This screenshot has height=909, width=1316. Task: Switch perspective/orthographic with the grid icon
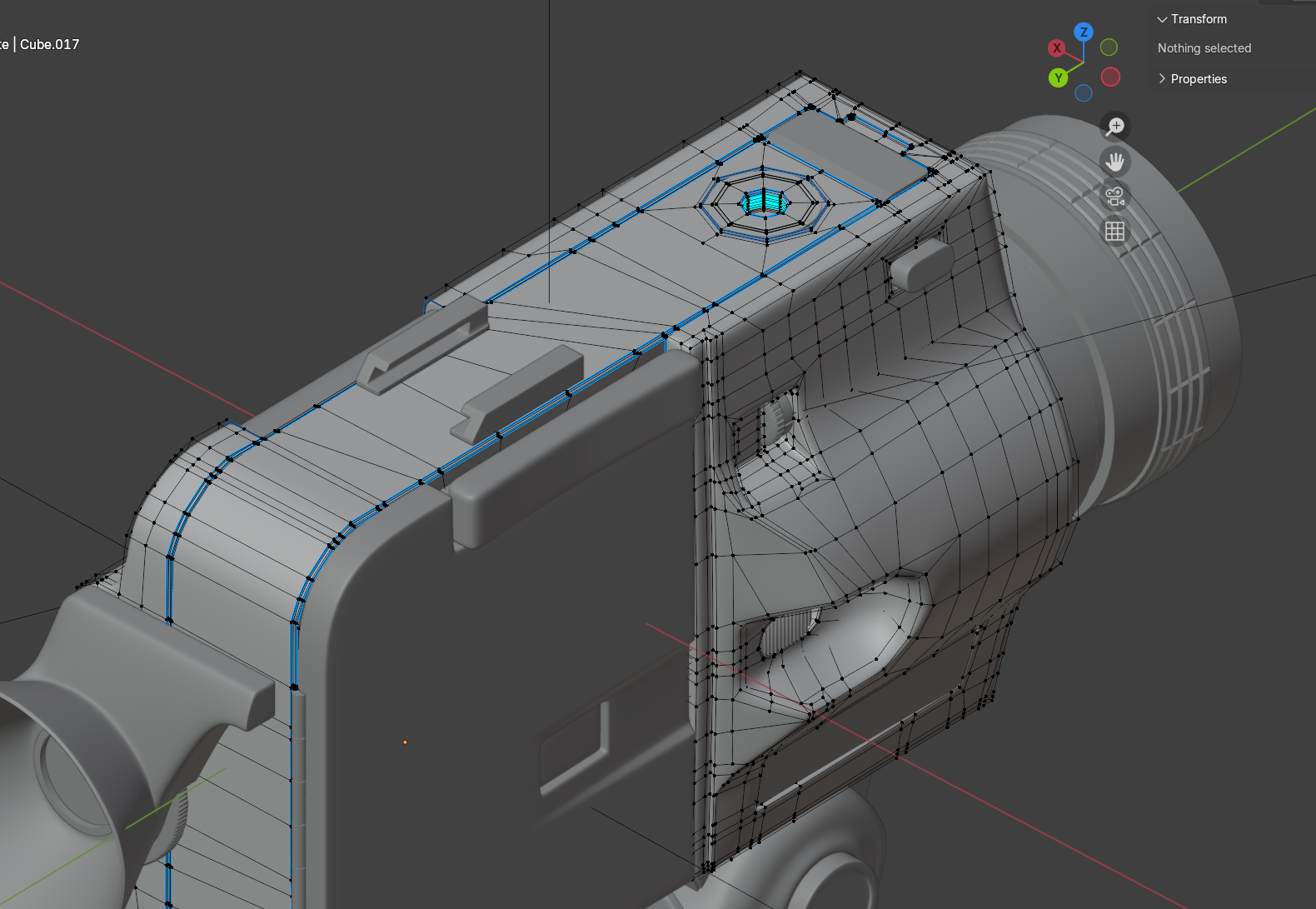pos(1115,232)
